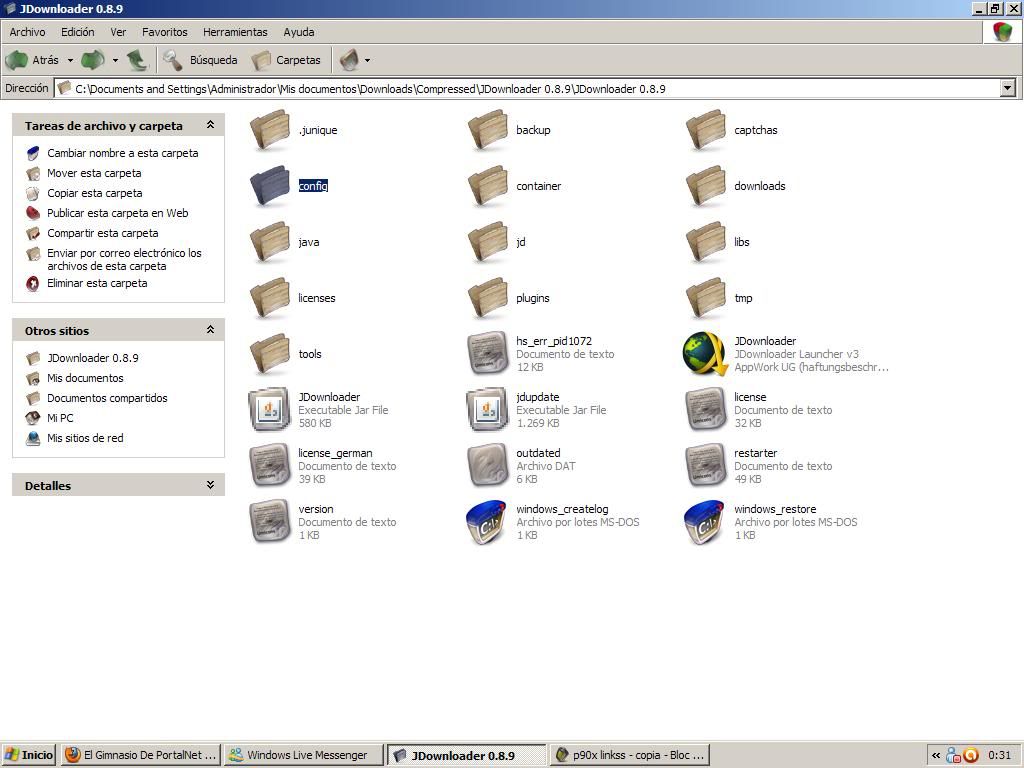1024x768 pixels.
Task: Collapse Tareas de archivo y carpeta panel
Action: [x=210, y=125]
